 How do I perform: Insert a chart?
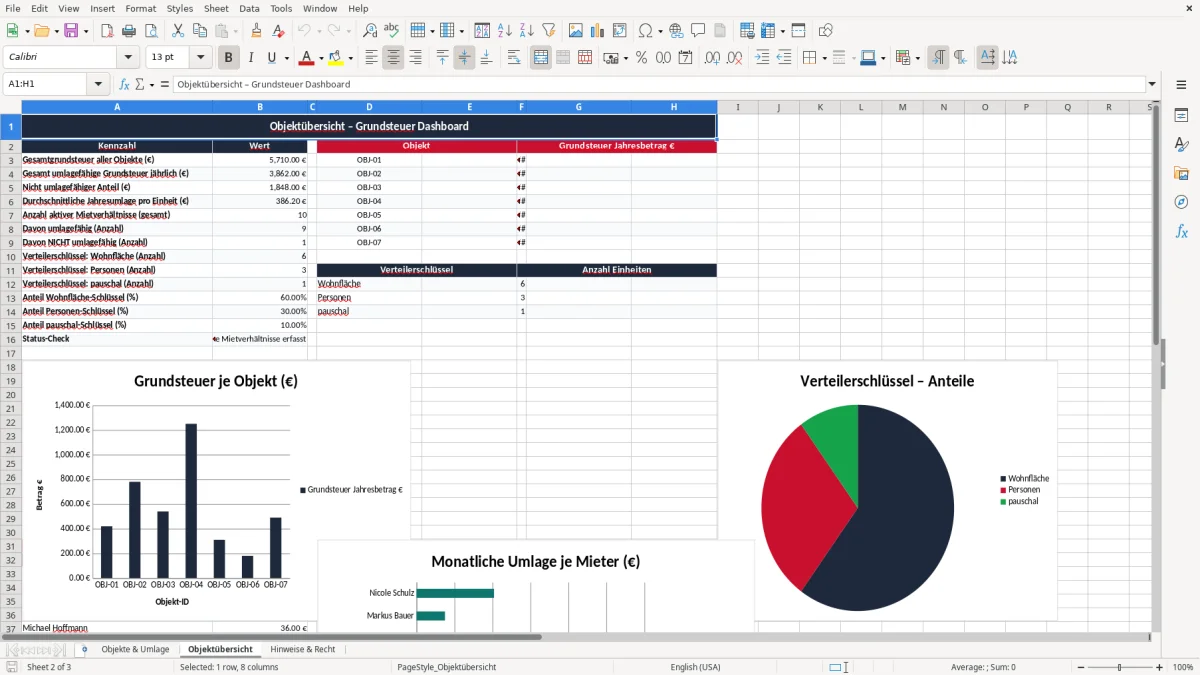coord(598,31)
